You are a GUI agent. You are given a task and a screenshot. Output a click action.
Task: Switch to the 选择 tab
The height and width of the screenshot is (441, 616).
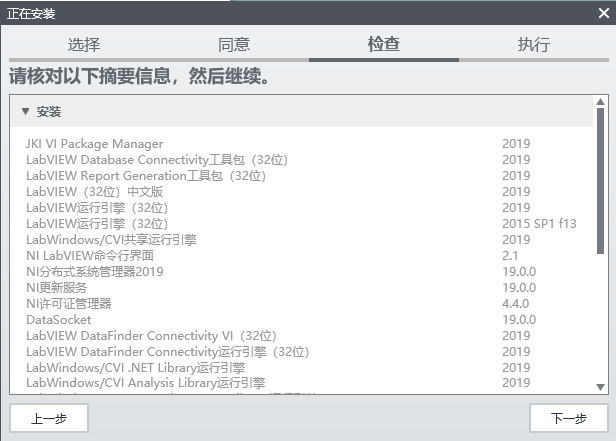click(x=84, y=45)
